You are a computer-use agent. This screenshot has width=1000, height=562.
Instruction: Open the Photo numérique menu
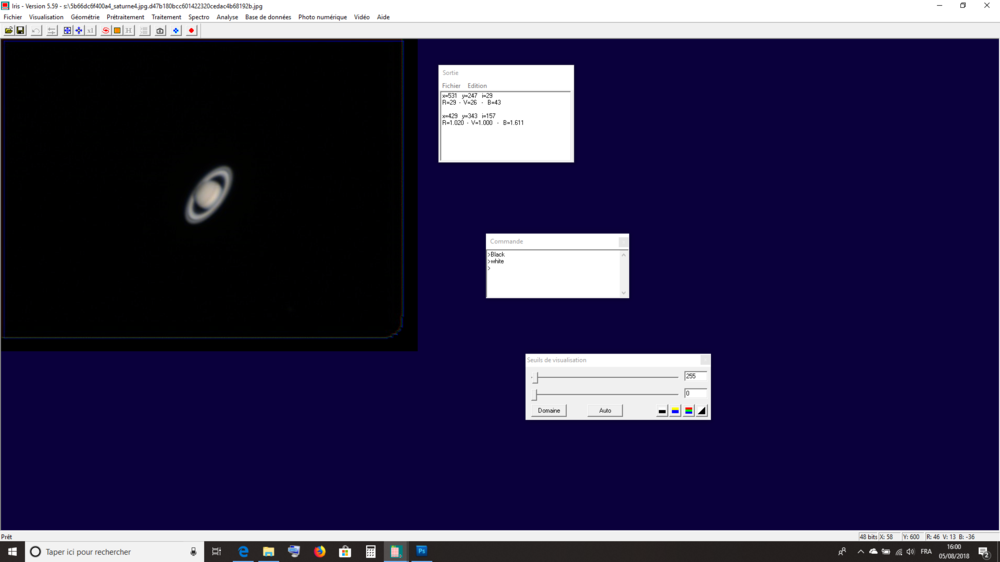tap(323, 17)
